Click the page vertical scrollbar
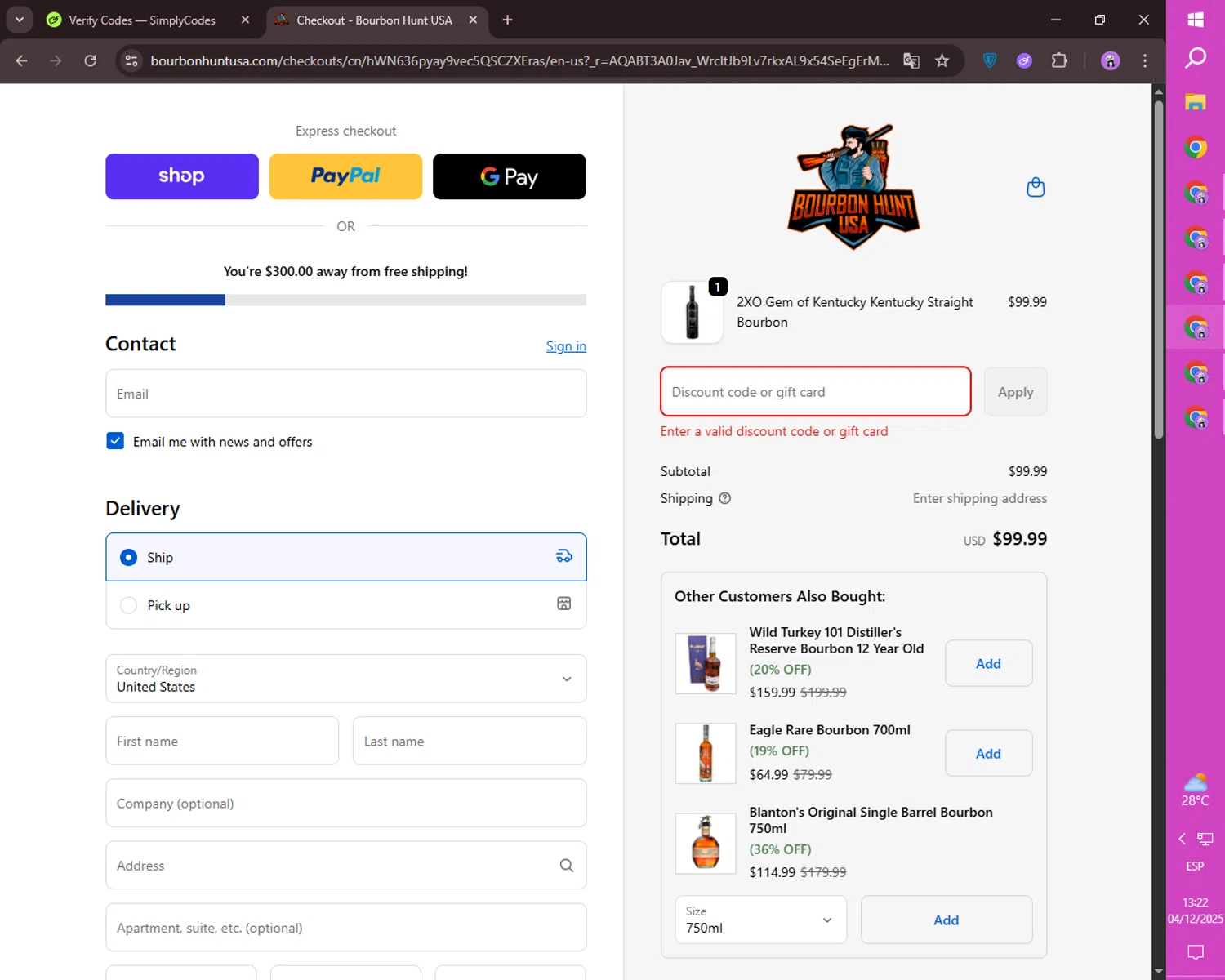This screenshot has width=1225, height=980. click(x=1158, y=269)
